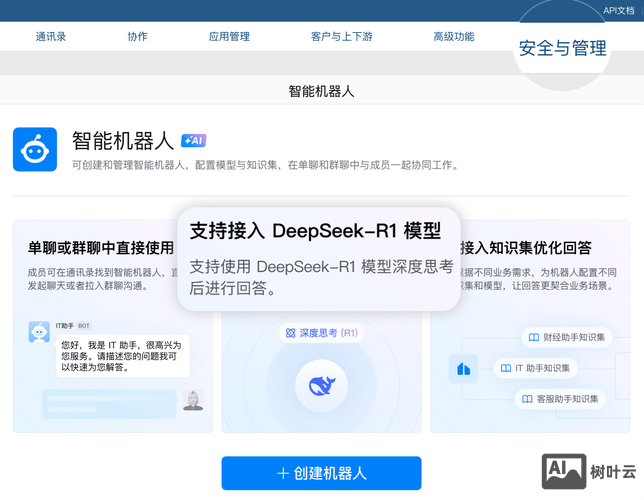The image size is (644, 500).
Task: Open the 安全与管理 tab
Action: (x=562, y=48)
